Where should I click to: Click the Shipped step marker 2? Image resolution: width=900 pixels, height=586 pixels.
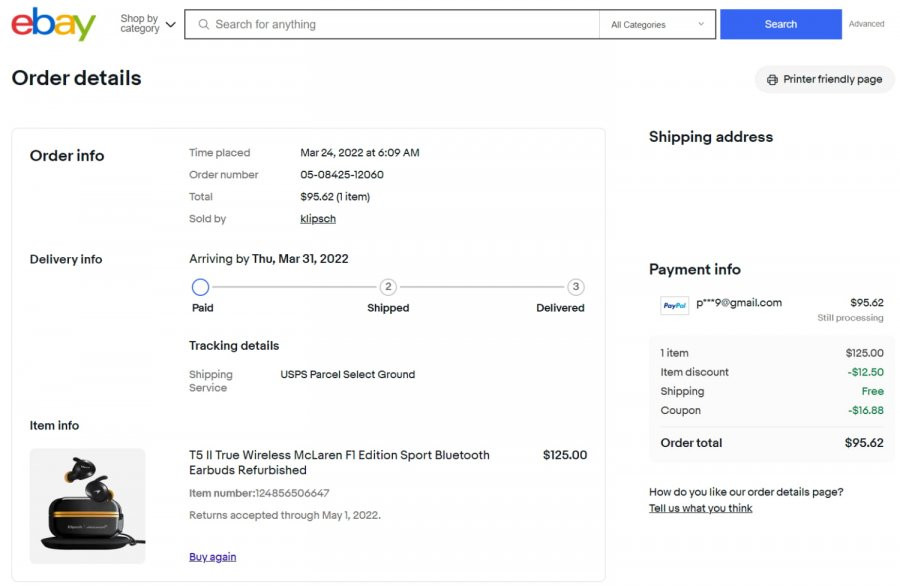pyautogui.click(x=388, y=286)
